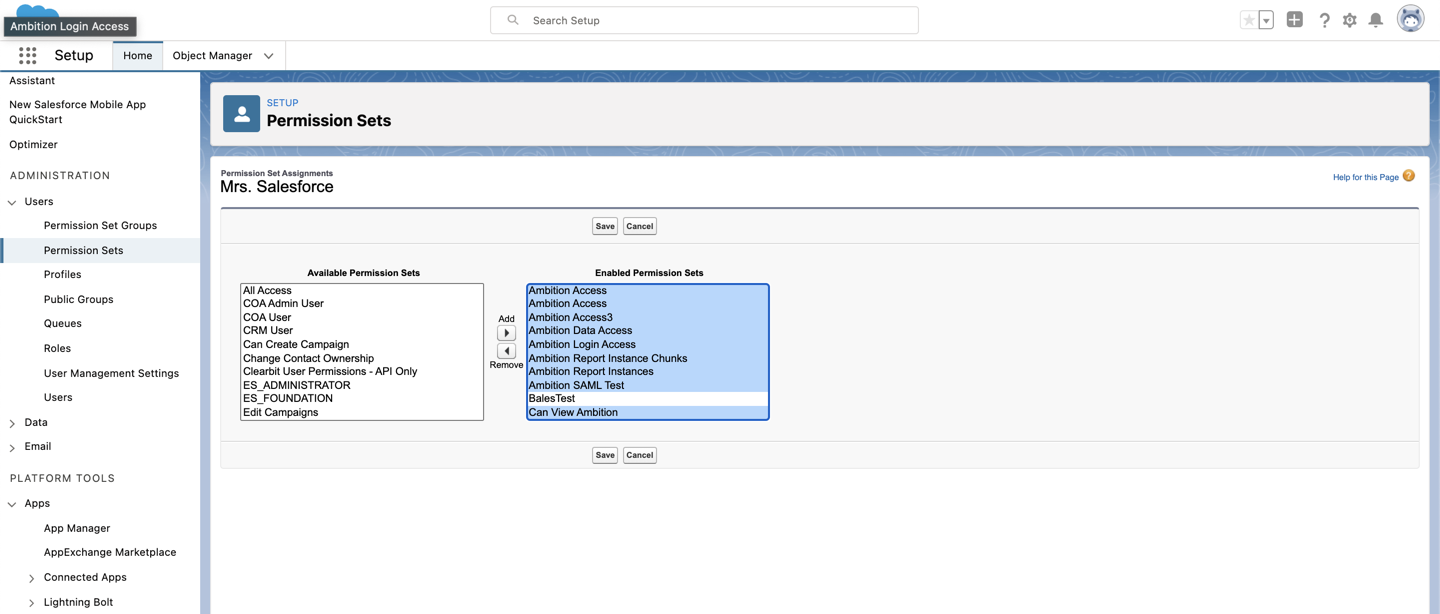The height and width of the screenshot is (614, 1440).
Task: Open the favorites list dropdown arrow
Action: 1266,20
